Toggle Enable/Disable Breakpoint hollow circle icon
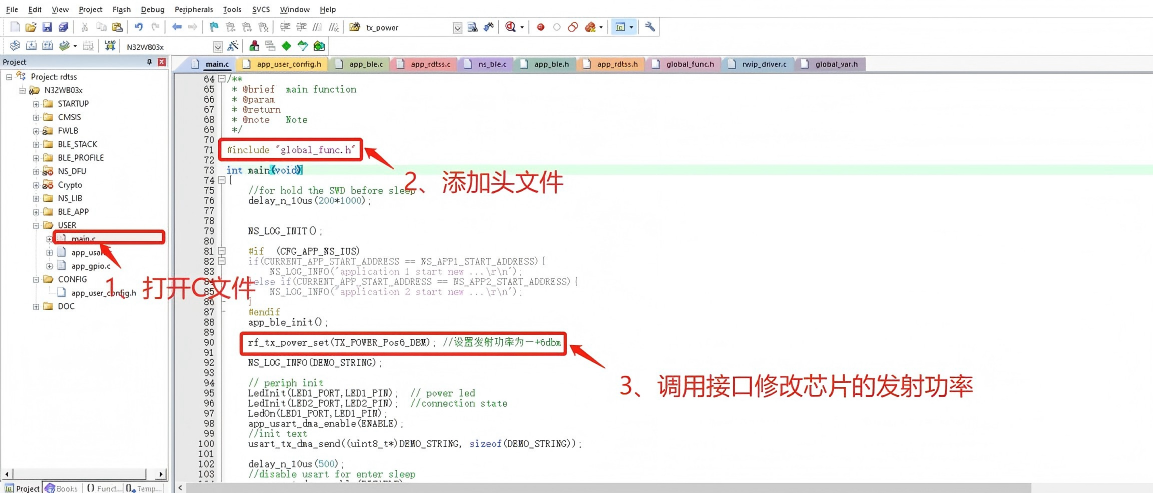 557,27
